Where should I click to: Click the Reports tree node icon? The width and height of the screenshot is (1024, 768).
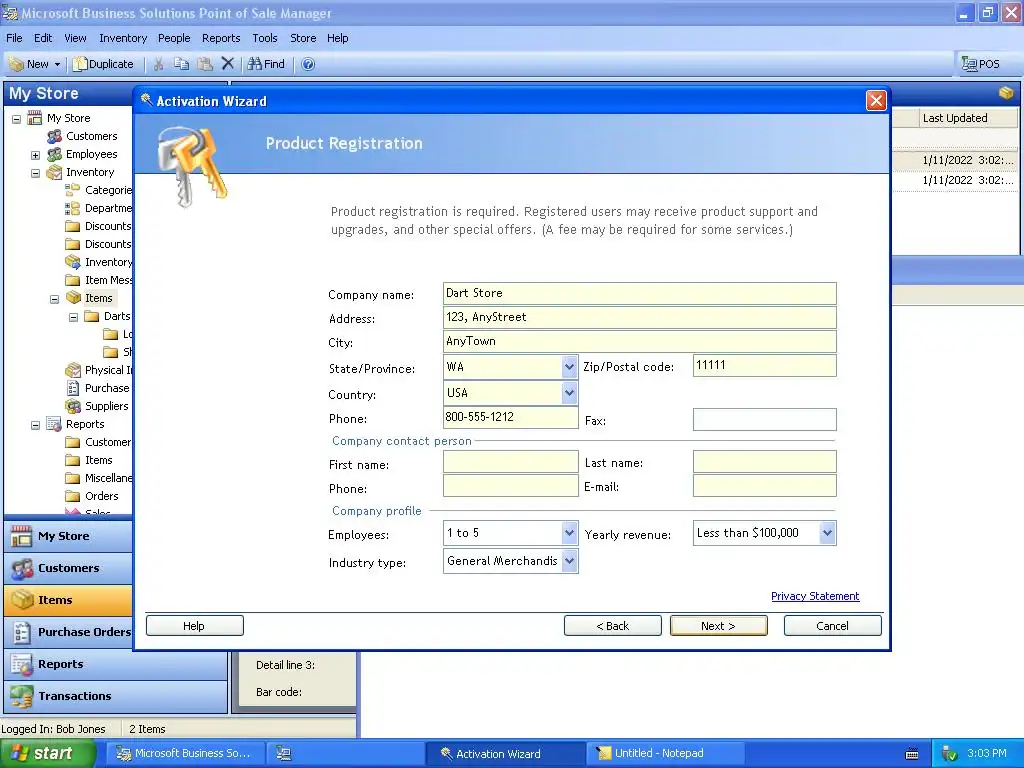54,424
